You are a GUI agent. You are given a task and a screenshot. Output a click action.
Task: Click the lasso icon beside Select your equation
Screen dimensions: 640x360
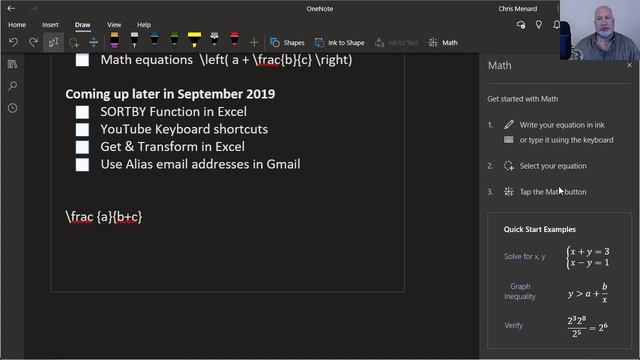click(509, 166)
